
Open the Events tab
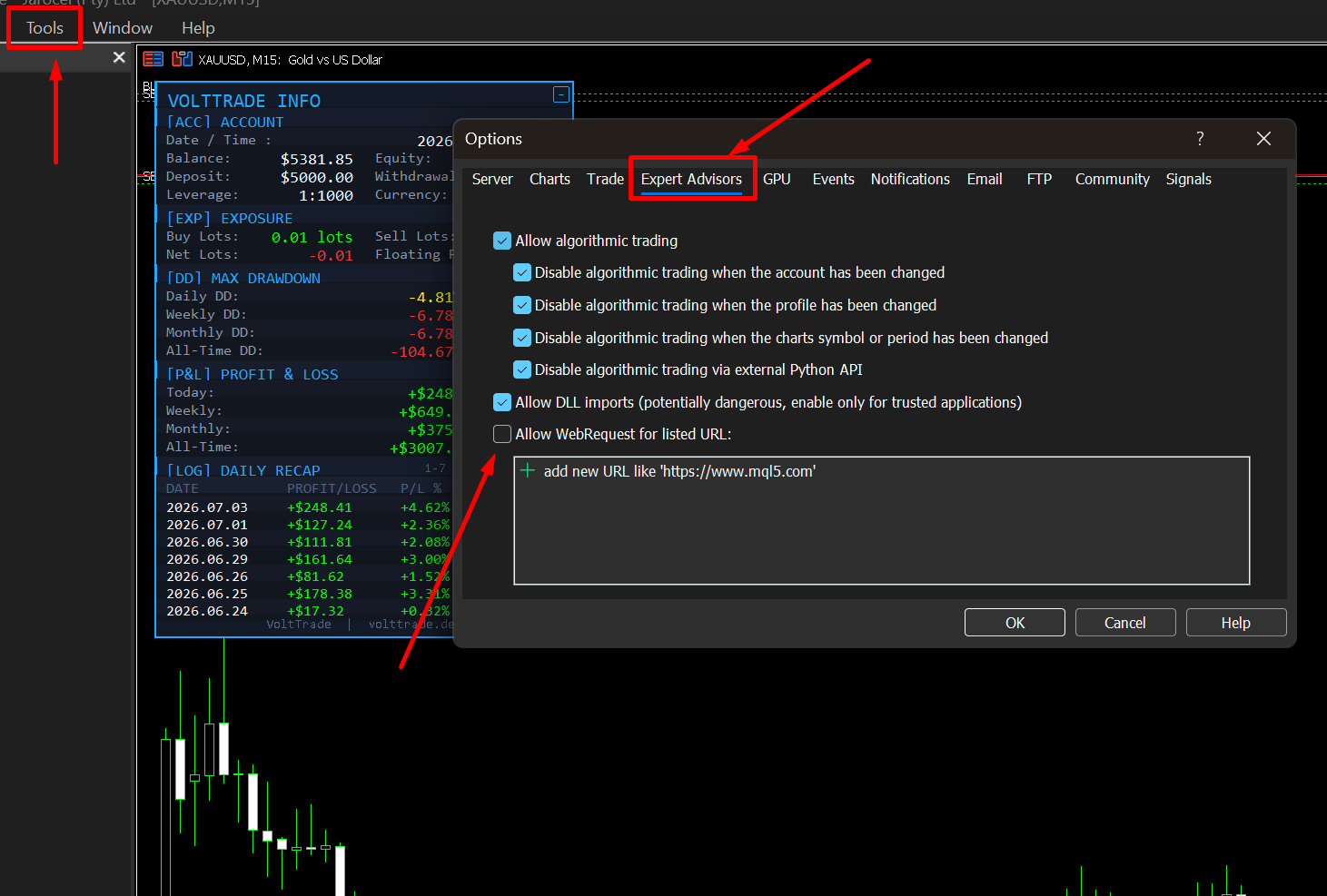tap(833, 179)
